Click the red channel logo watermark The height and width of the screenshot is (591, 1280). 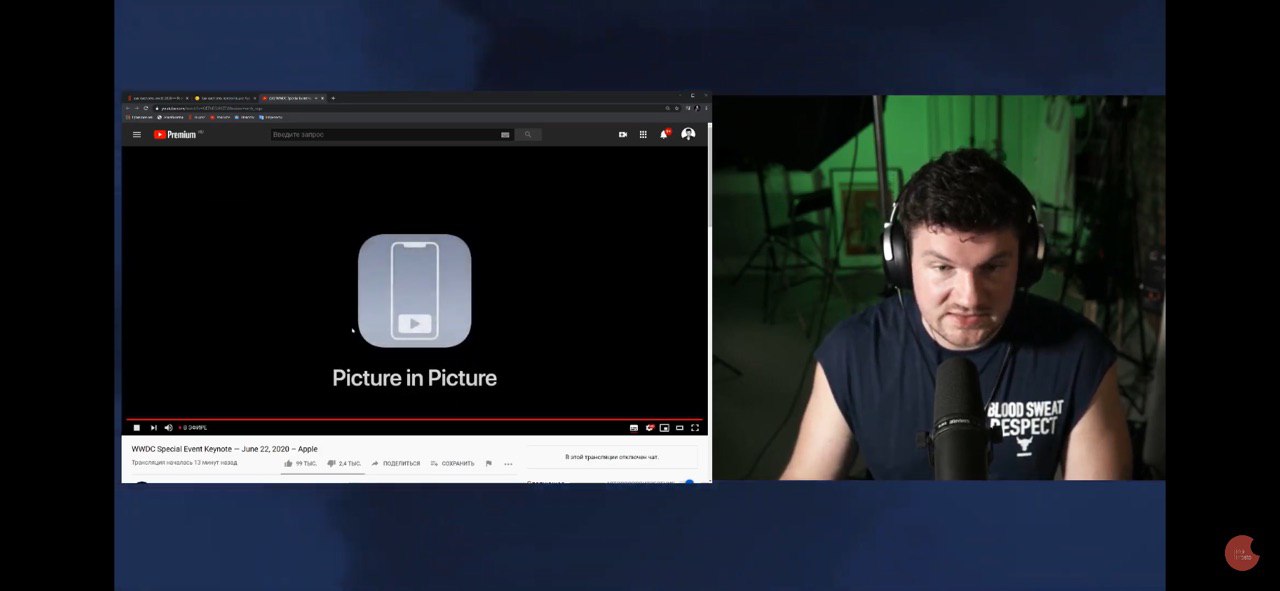[x=1242, y=553]
